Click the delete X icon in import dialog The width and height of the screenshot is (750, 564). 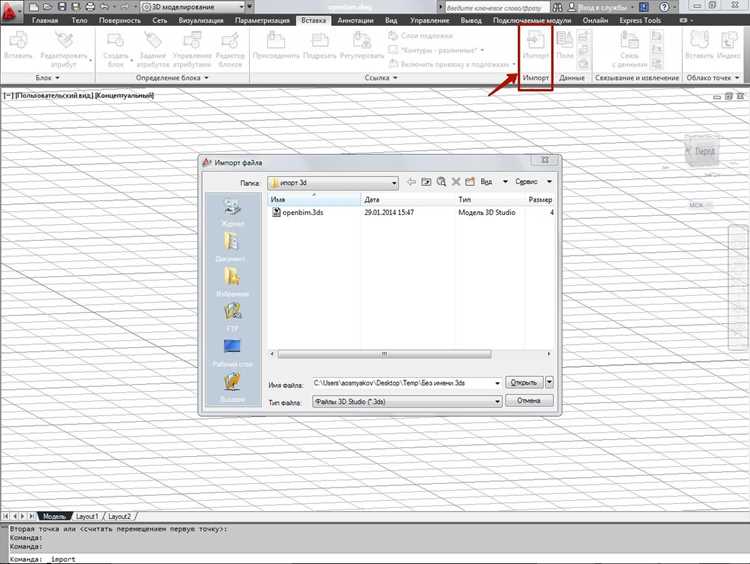(x=456, y=182)
